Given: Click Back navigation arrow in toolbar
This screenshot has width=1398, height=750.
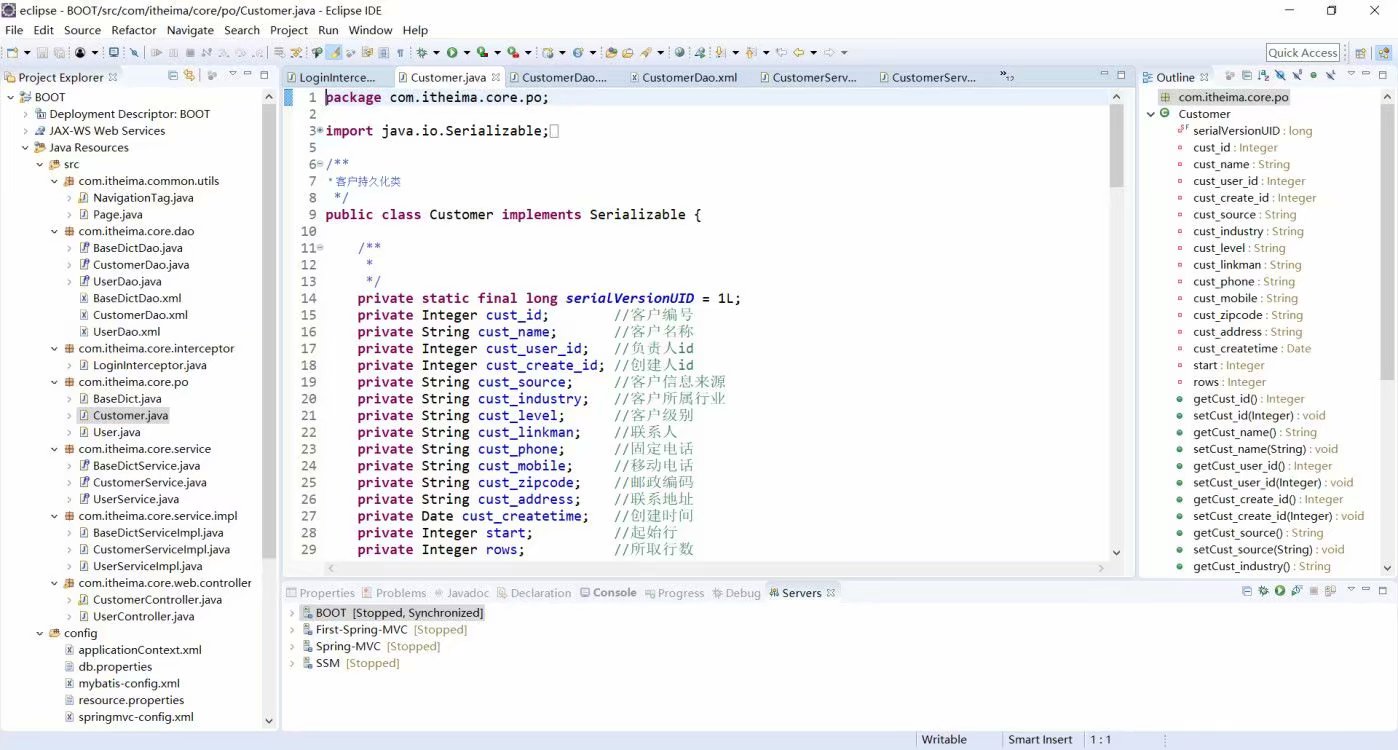Looking at the screenshot, I should click(x=799, y=52).
